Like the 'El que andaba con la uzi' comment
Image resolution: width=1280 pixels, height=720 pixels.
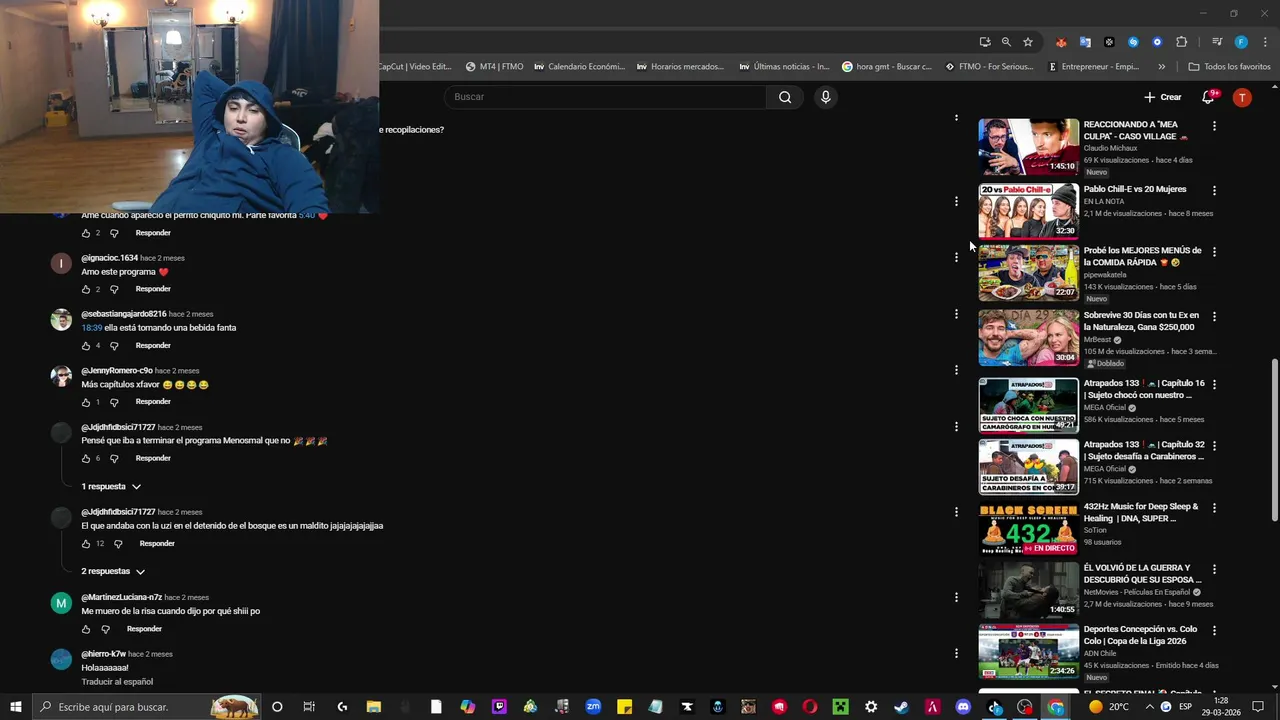(86, 544)
